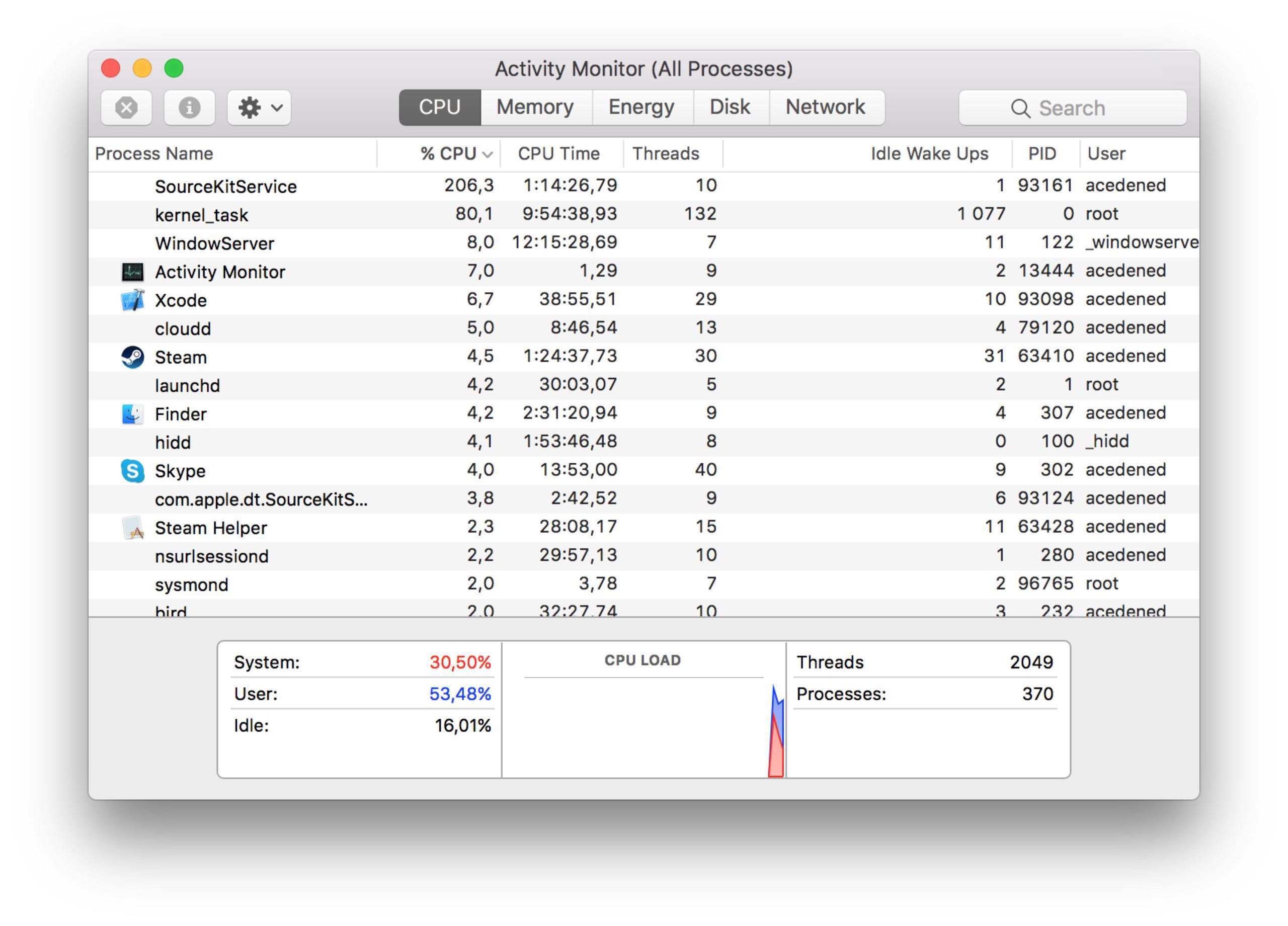Click the Steam Helper icon
Image resolution: width=1288 pixels, height=926 pixels.
tap(132, 528)
